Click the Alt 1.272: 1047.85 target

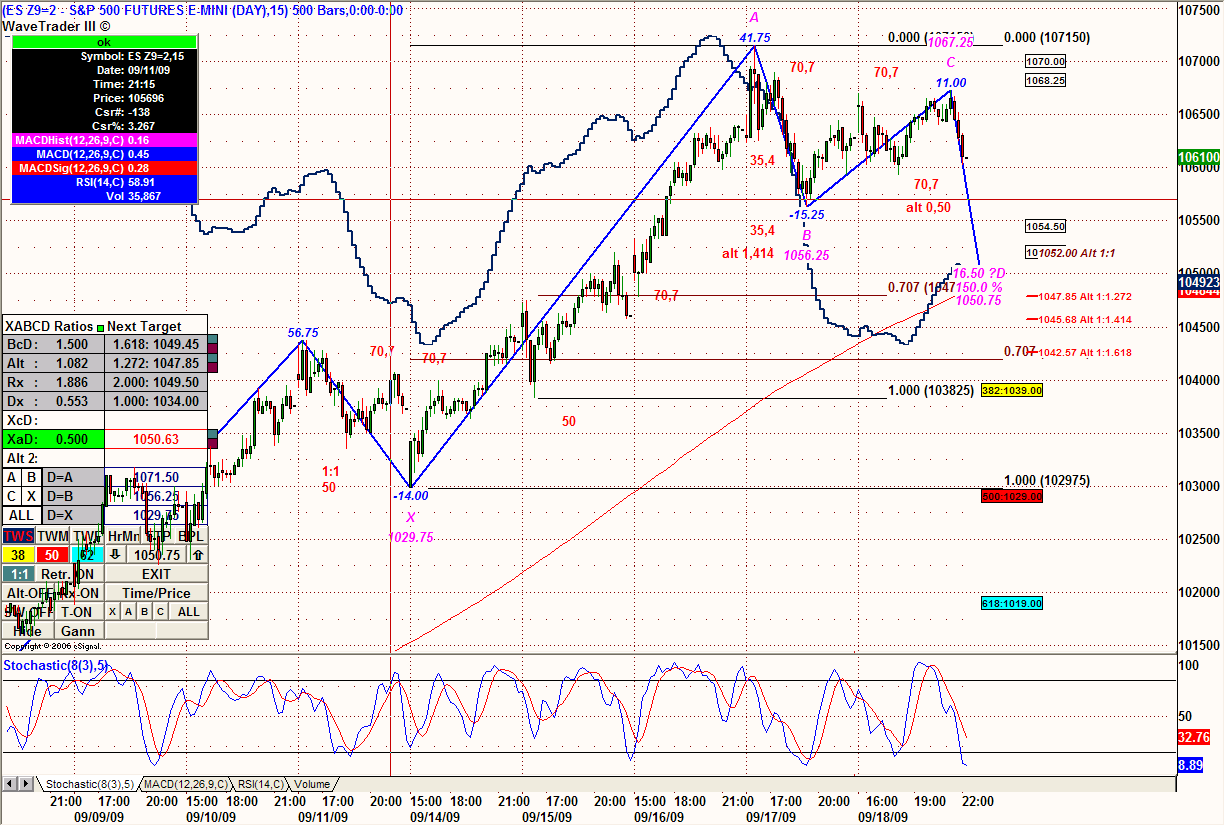coord(155,363)
